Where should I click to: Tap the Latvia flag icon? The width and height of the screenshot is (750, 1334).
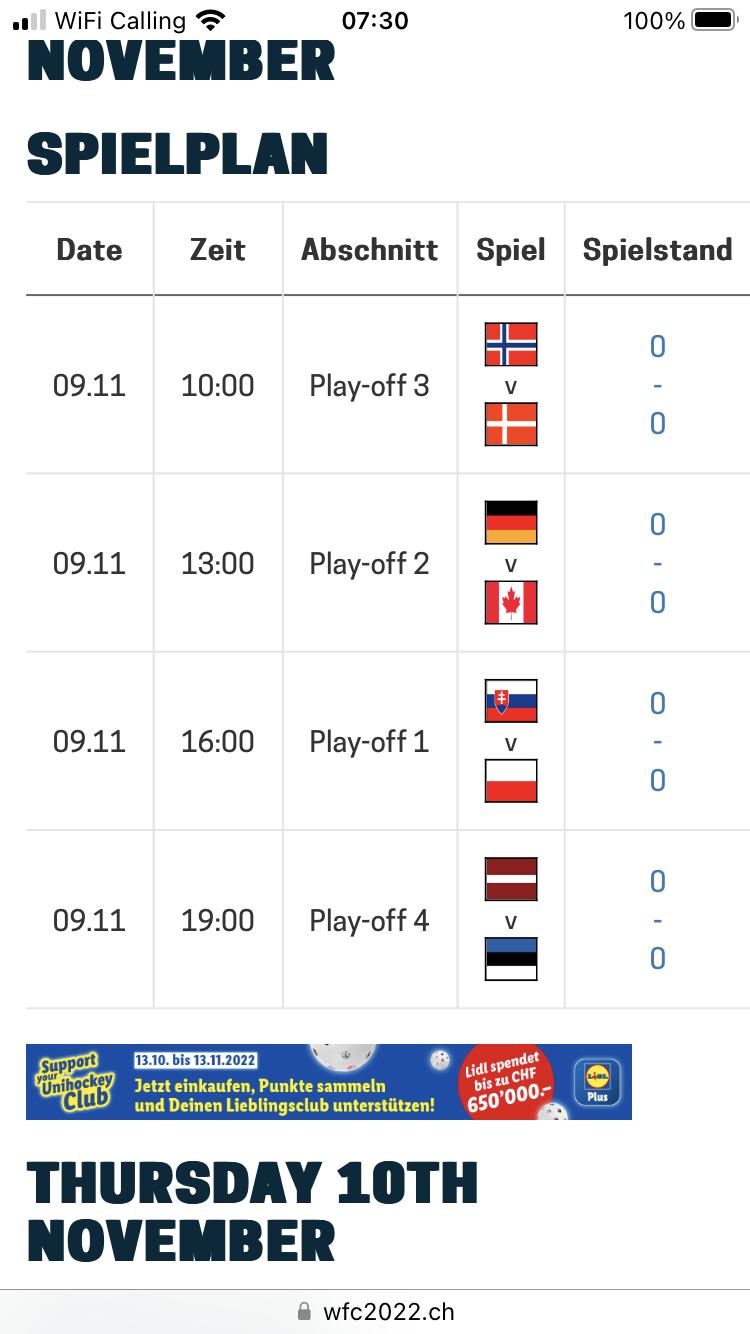tap(511, 879)
